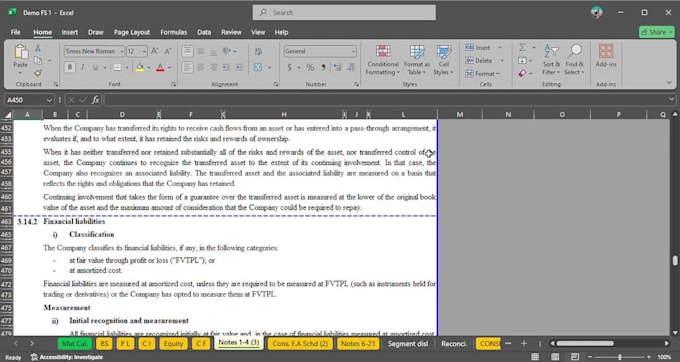
Task: Increase font size with the larger A
Action: (x=154, y=51)
